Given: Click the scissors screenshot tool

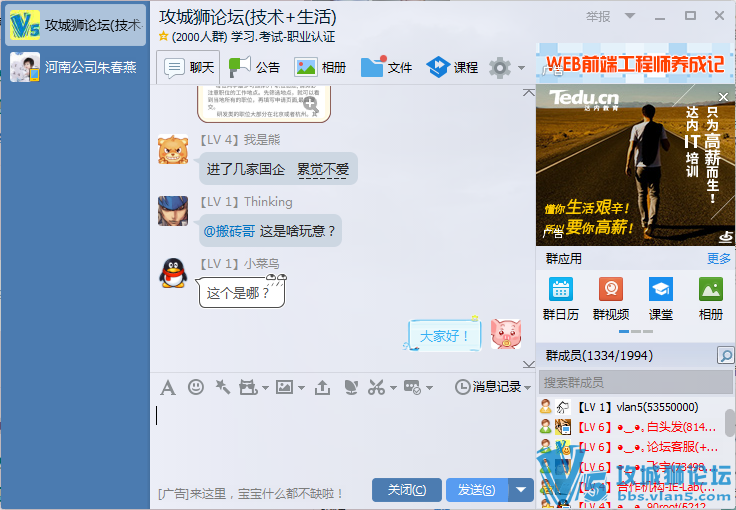Looking at the screenshot, I should [x=376, y=387].
